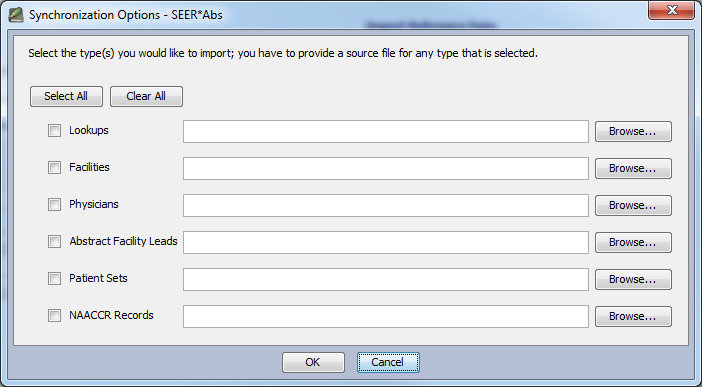
Task: Select the Abstract Facility Leads checkbox
Action: pos(55,241)
